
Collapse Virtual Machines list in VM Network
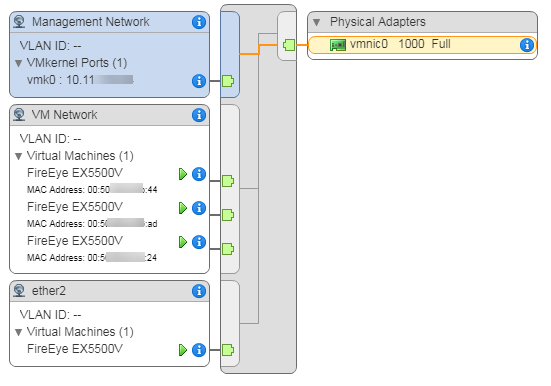(19, 156)
